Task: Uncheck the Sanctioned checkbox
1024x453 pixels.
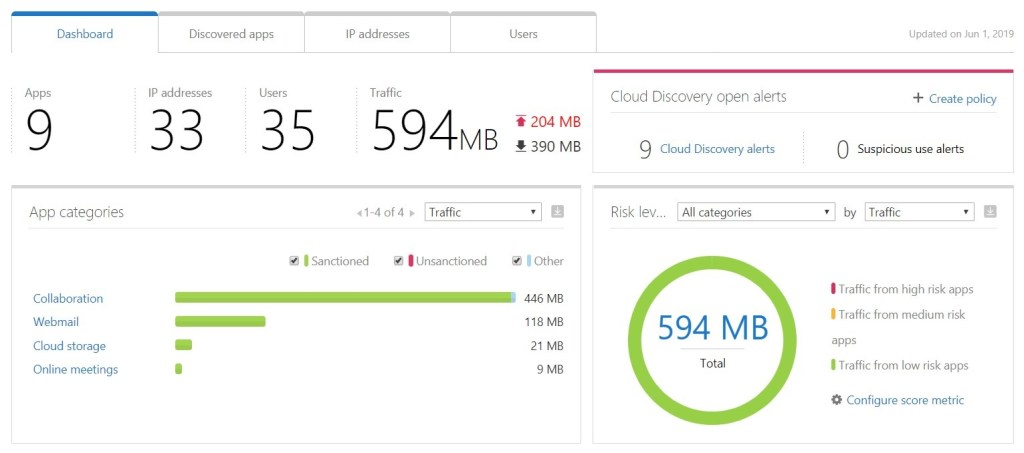Action: coord(294,261)
